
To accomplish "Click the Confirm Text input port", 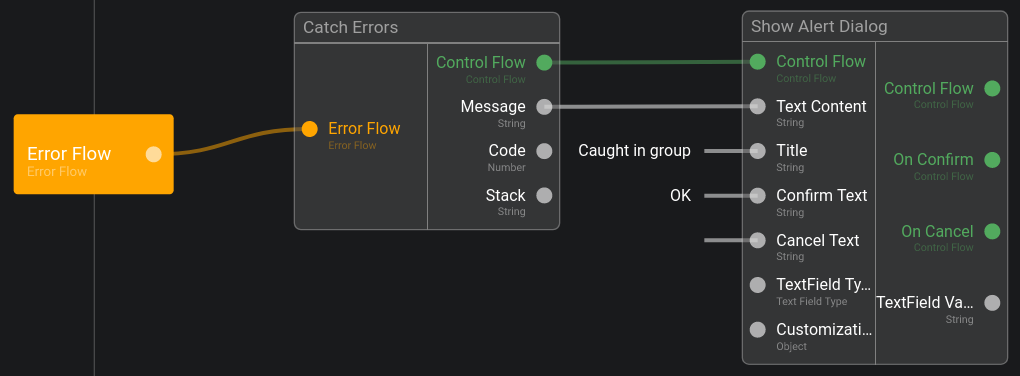I will point(758,196).
